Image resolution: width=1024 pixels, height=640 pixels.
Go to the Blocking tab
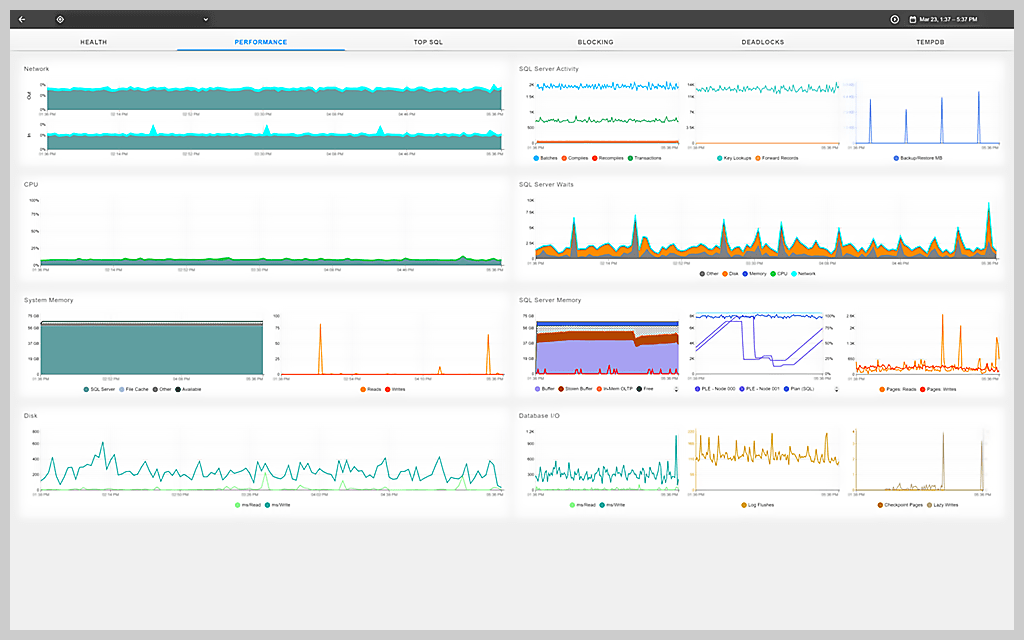[595, 42]
